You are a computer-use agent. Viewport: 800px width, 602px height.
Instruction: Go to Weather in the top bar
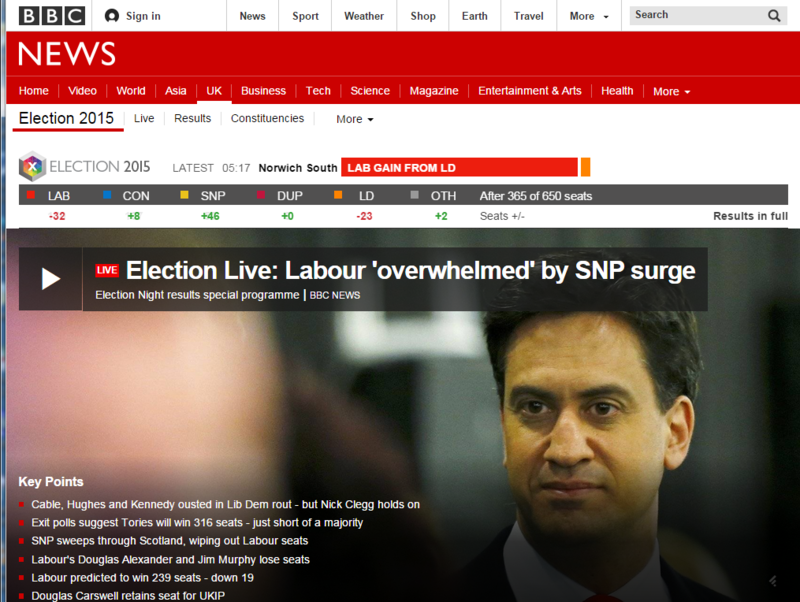pos(364,16)
